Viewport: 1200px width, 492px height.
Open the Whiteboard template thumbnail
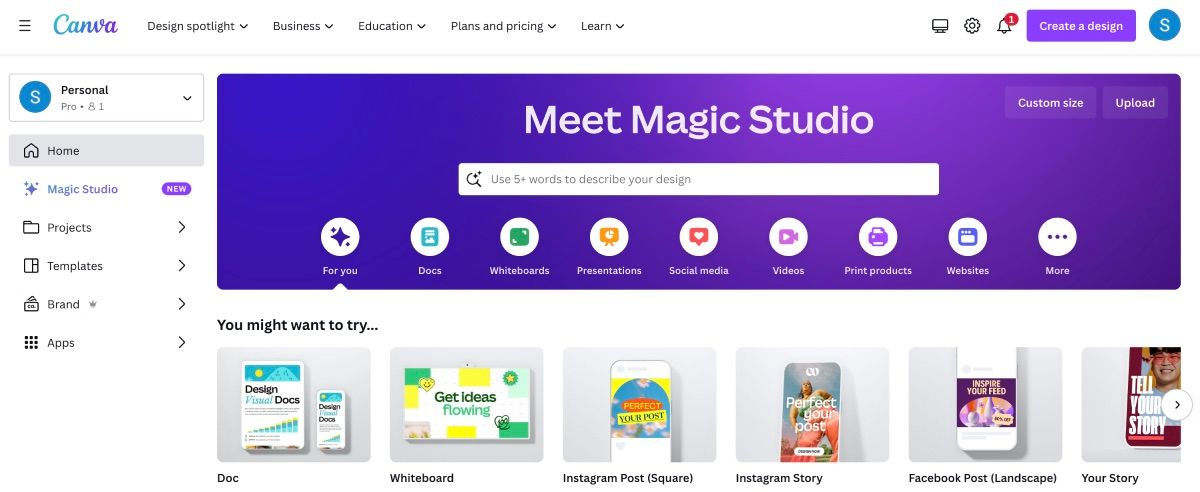tap(467, 404)
